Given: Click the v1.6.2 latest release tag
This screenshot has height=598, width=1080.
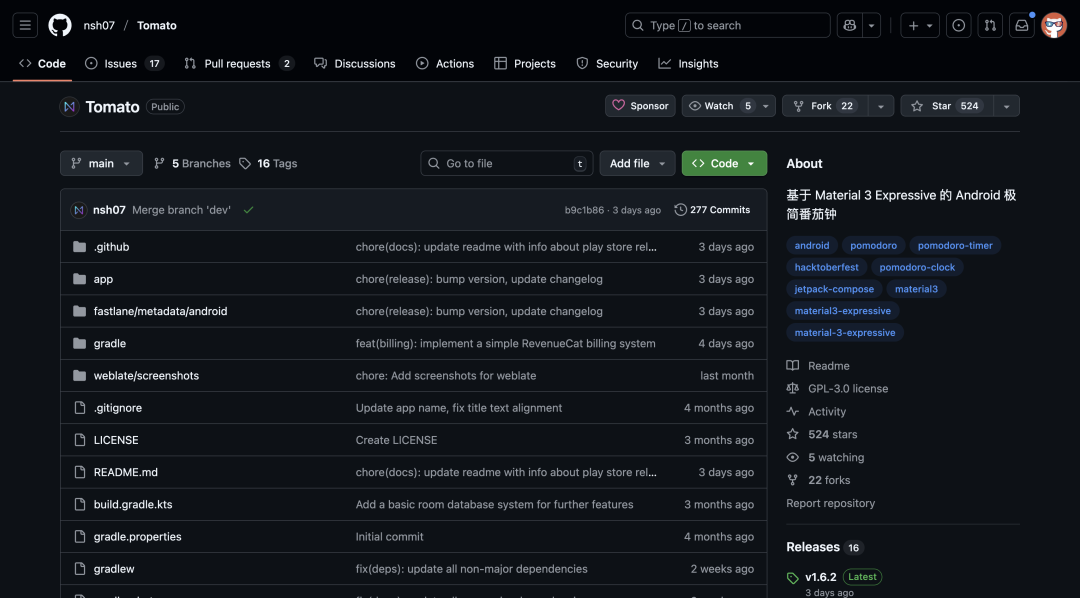Looking at the screenshot, I should (820, 577).
